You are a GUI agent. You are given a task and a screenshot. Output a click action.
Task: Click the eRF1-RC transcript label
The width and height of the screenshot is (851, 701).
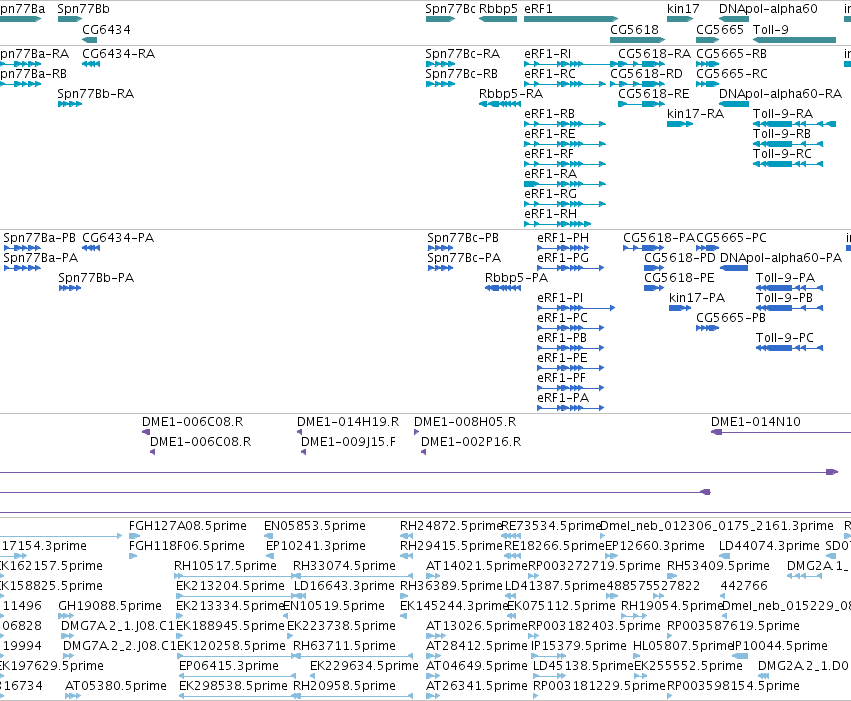tap(550, 74)
